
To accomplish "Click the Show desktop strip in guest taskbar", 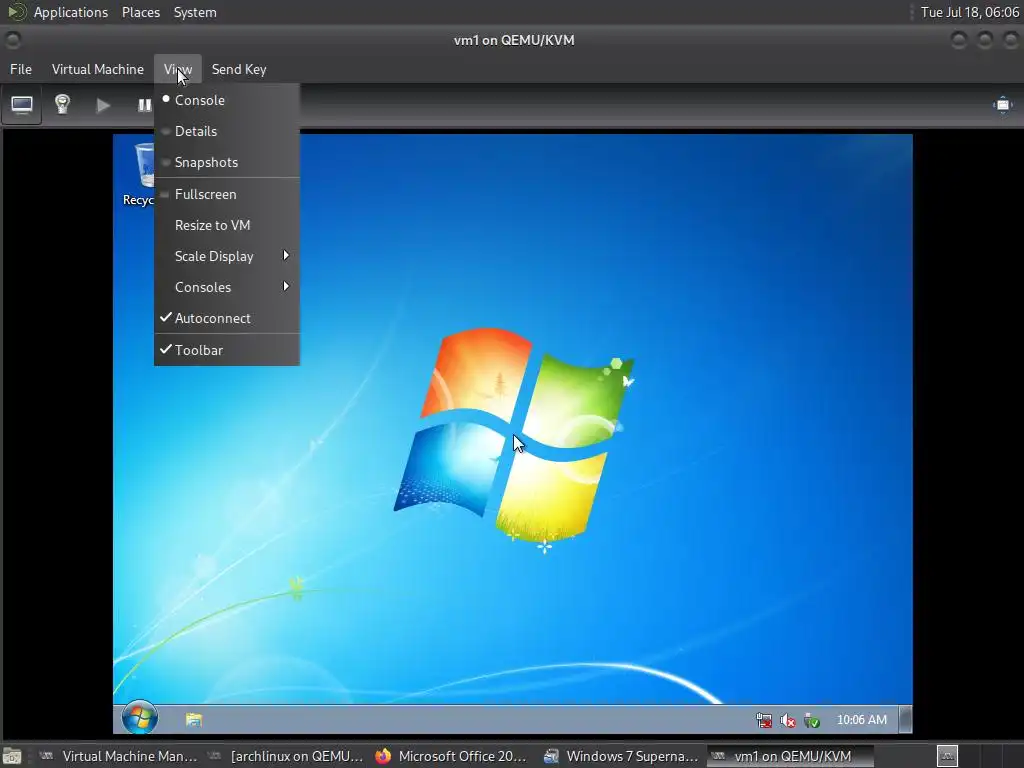I will click(x=905, y=720).
